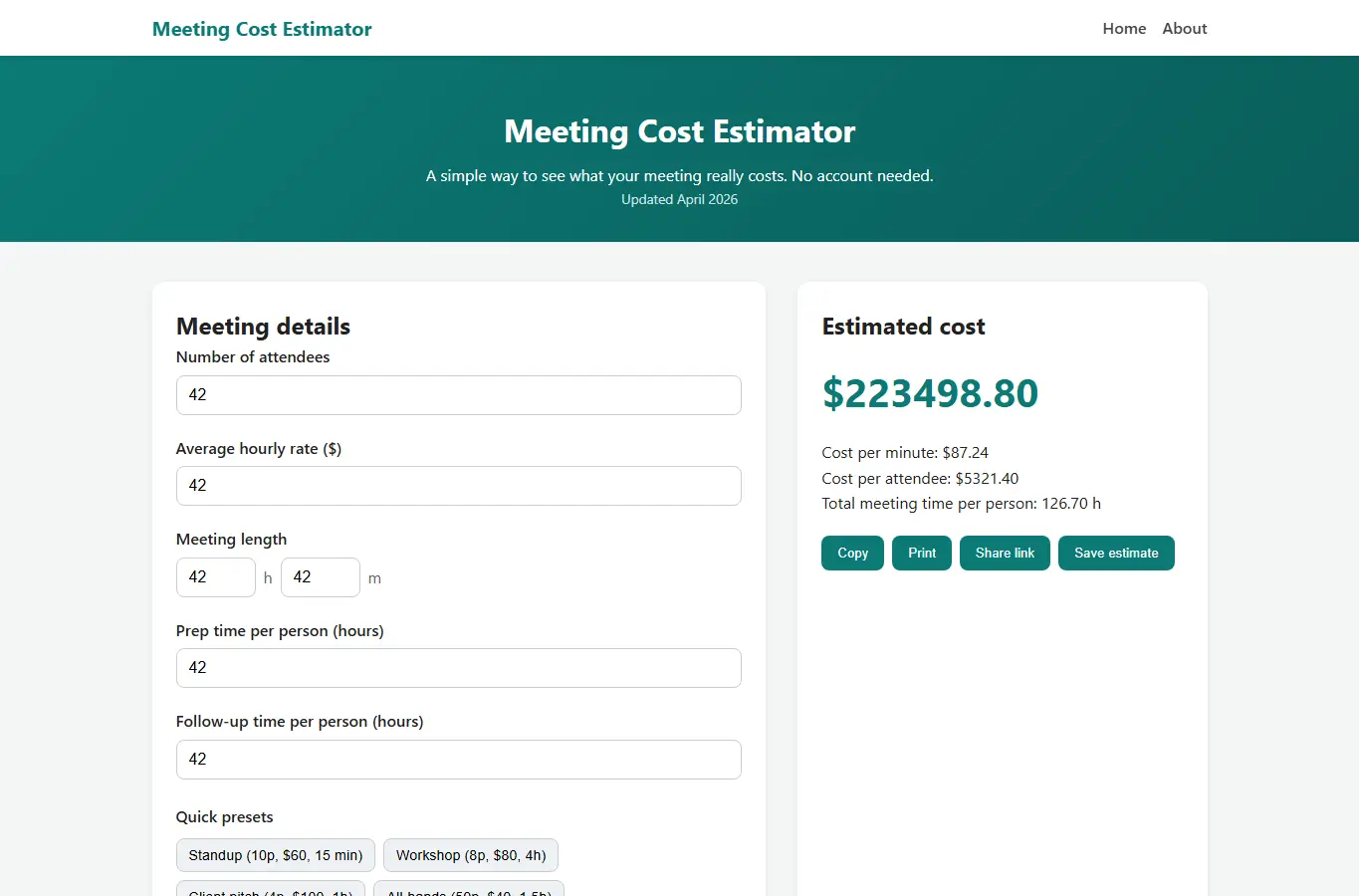Click the Updated April 2026 text

point(679,199)
